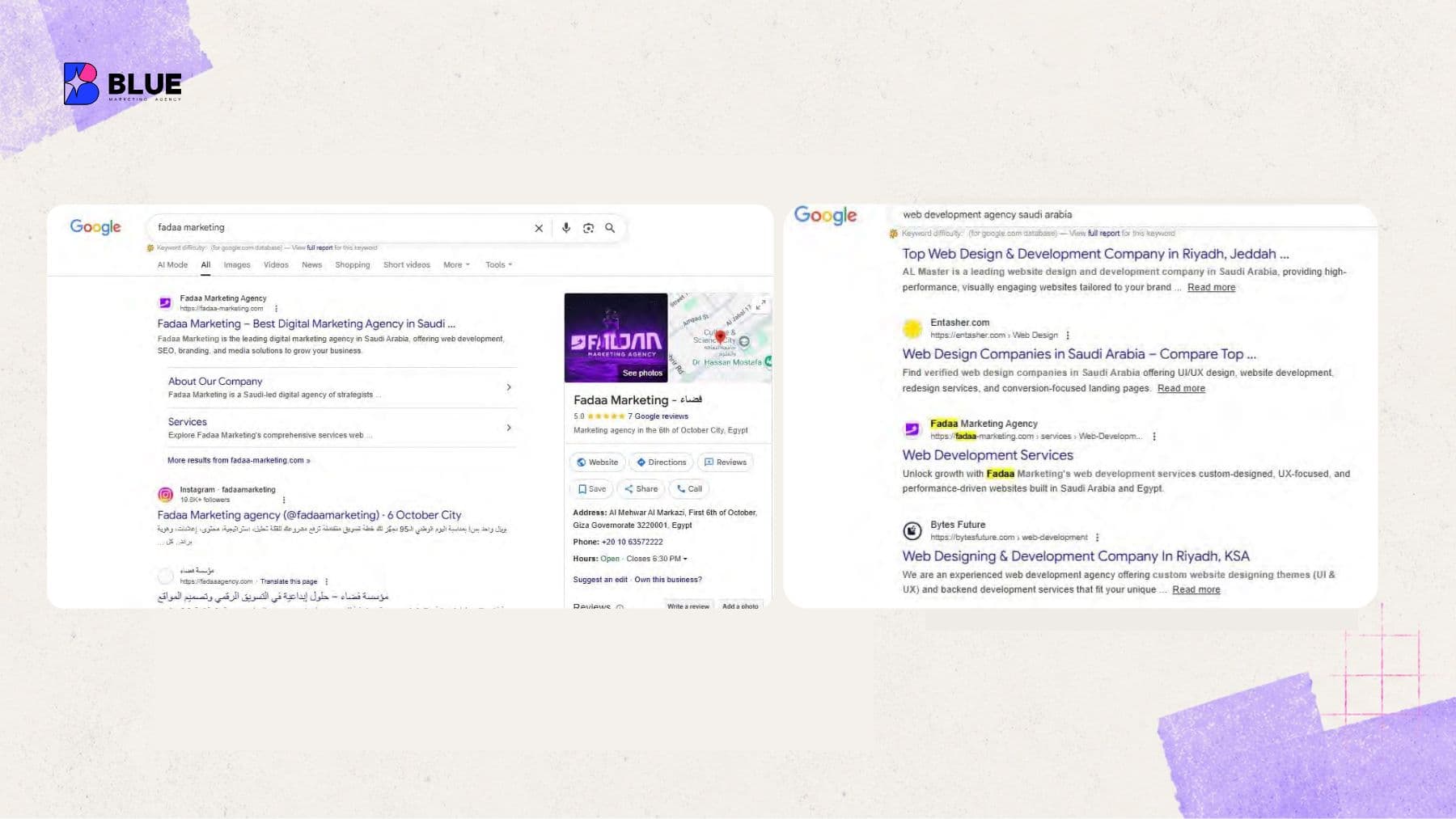Open three-dot menu for Entasher.com result
The width and height of the screenshot is (1456, 819).
pos(1068,335)
